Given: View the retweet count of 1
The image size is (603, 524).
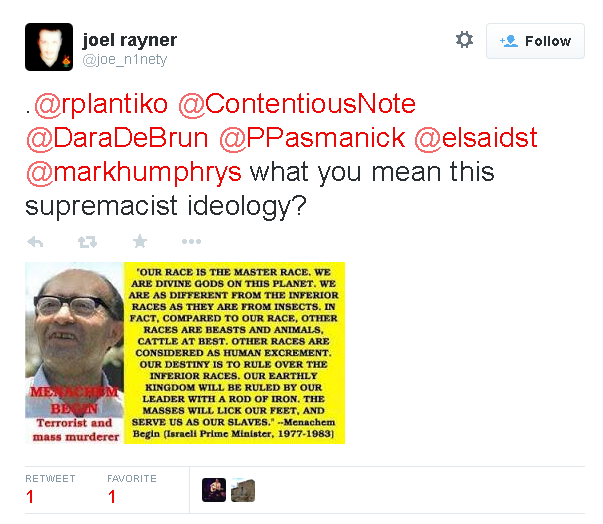Looking at the screenshot, I should click(30, 497).
